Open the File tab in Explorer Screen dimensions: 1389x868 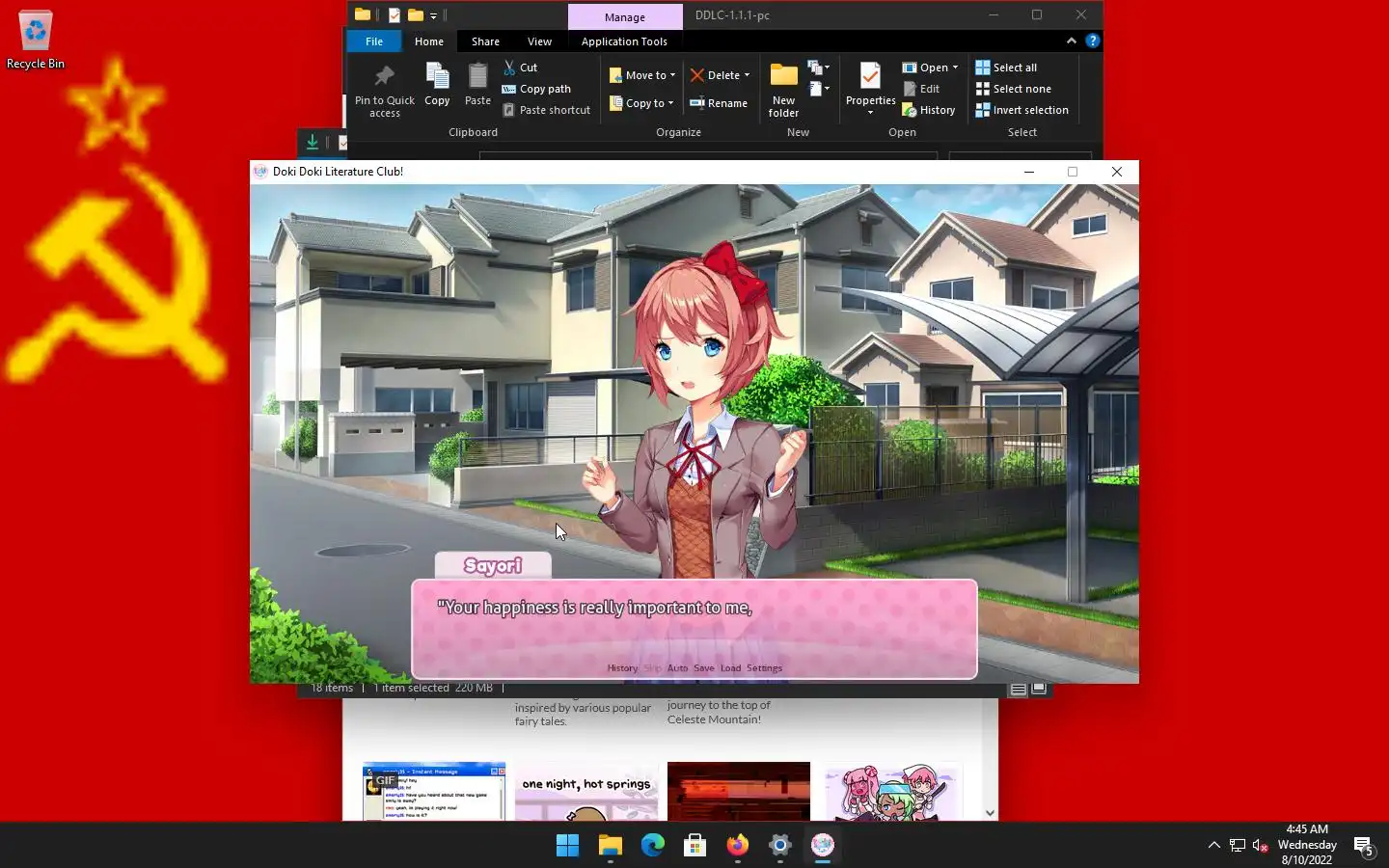point(374,41)
